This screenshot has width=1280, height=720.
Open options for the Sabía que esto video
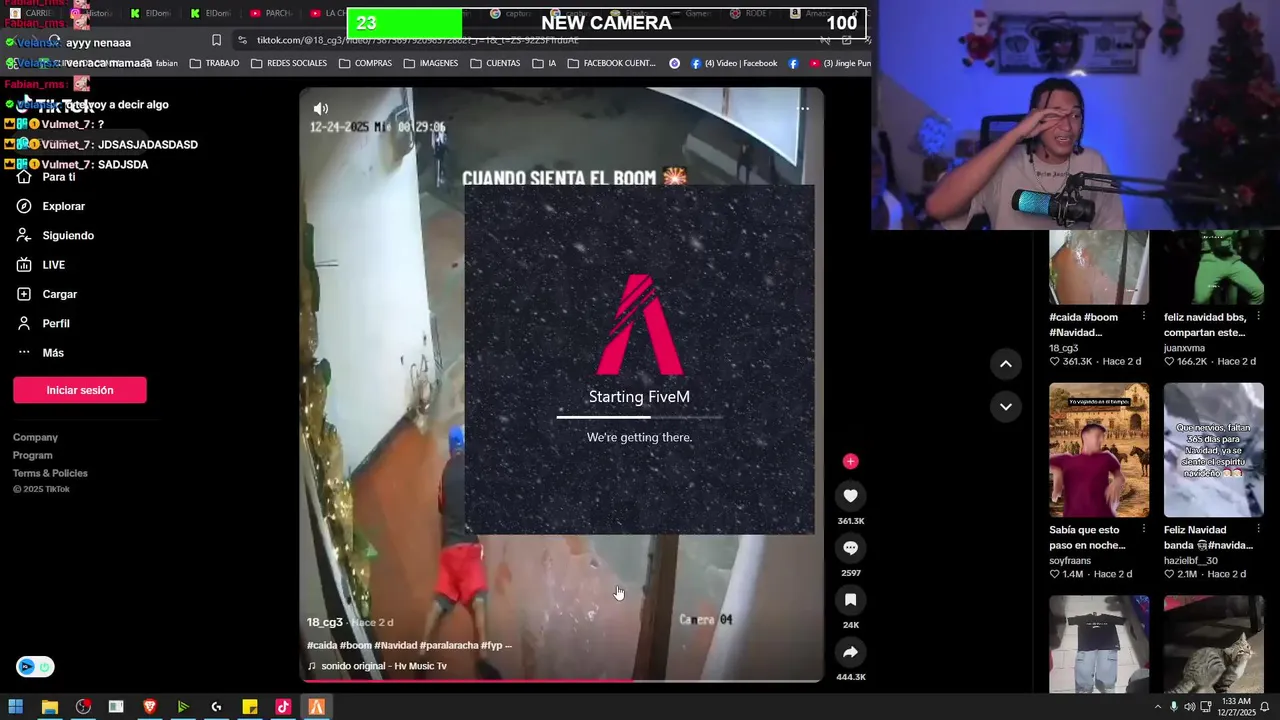coord(1144,530)
